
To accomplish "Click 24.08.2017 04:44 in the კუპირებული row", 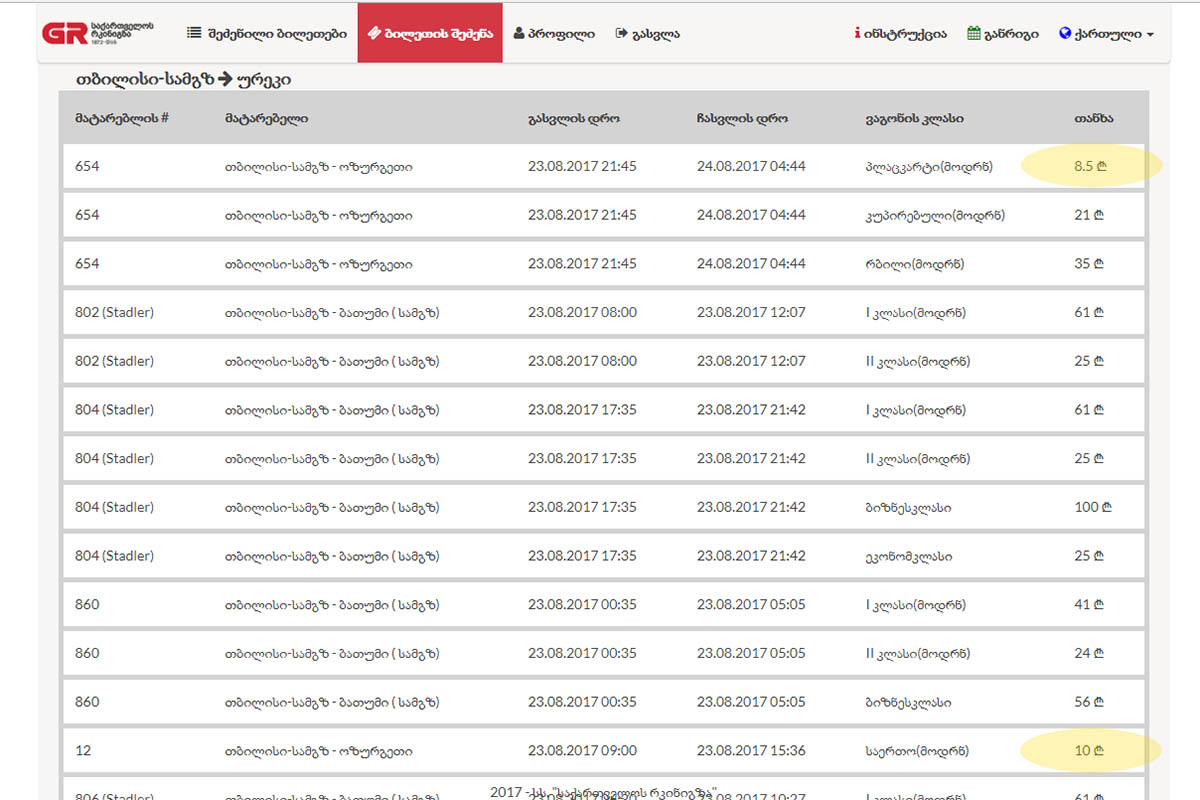I will pyautogui.click(x=751, y=215).
